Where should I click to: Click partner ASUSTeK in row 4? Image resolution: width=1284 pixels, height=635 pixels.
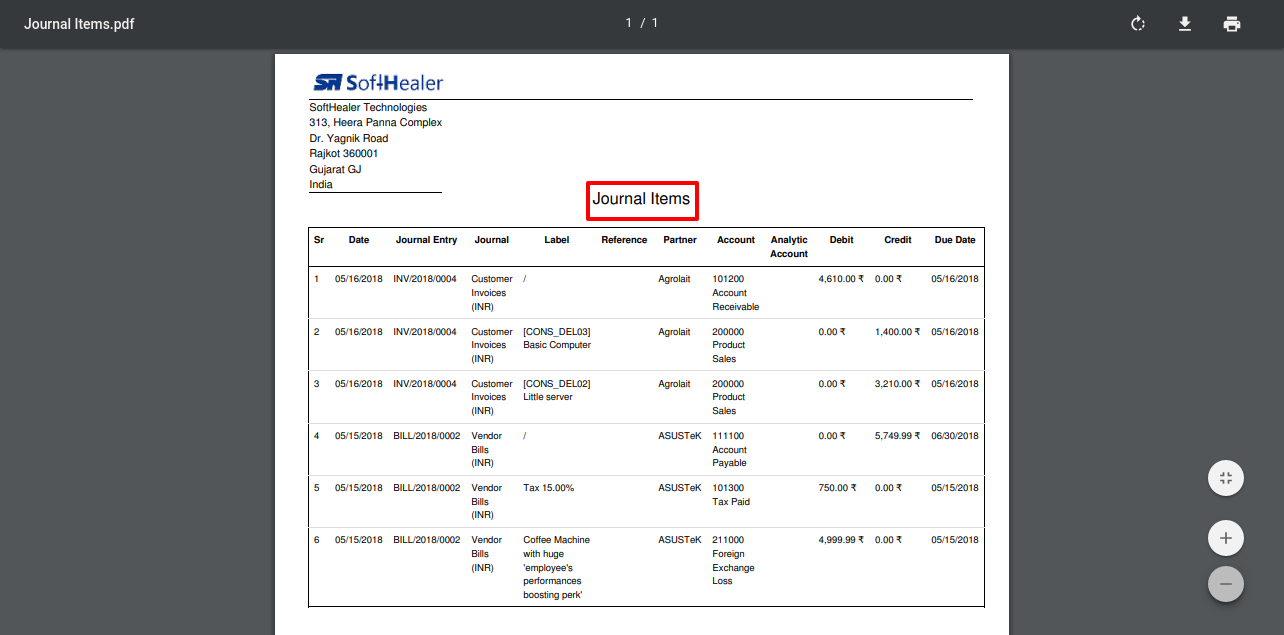[x=680, y=436]
